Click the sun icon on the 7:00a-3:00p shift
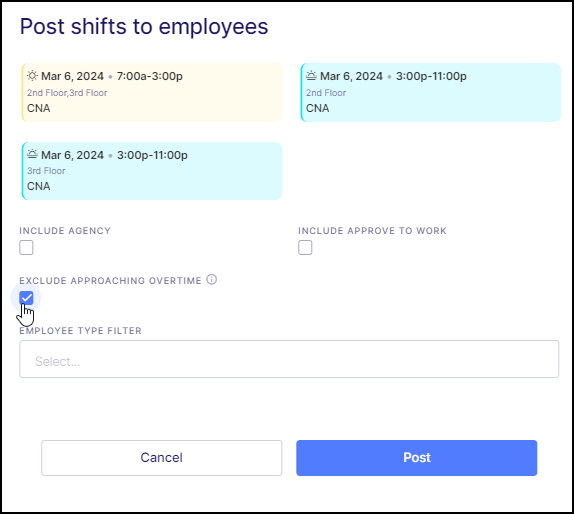This screenshot has width=574, height=514. [x=32, y=76]
